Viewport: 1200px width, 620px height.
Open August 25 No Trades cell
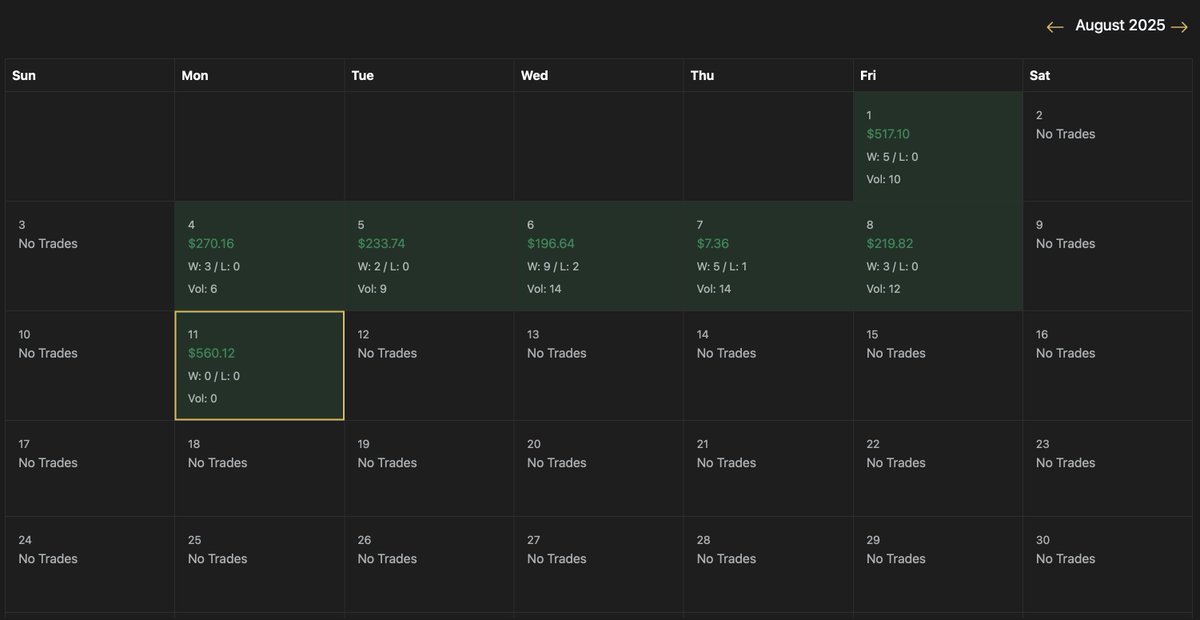[x=260, y=565]
